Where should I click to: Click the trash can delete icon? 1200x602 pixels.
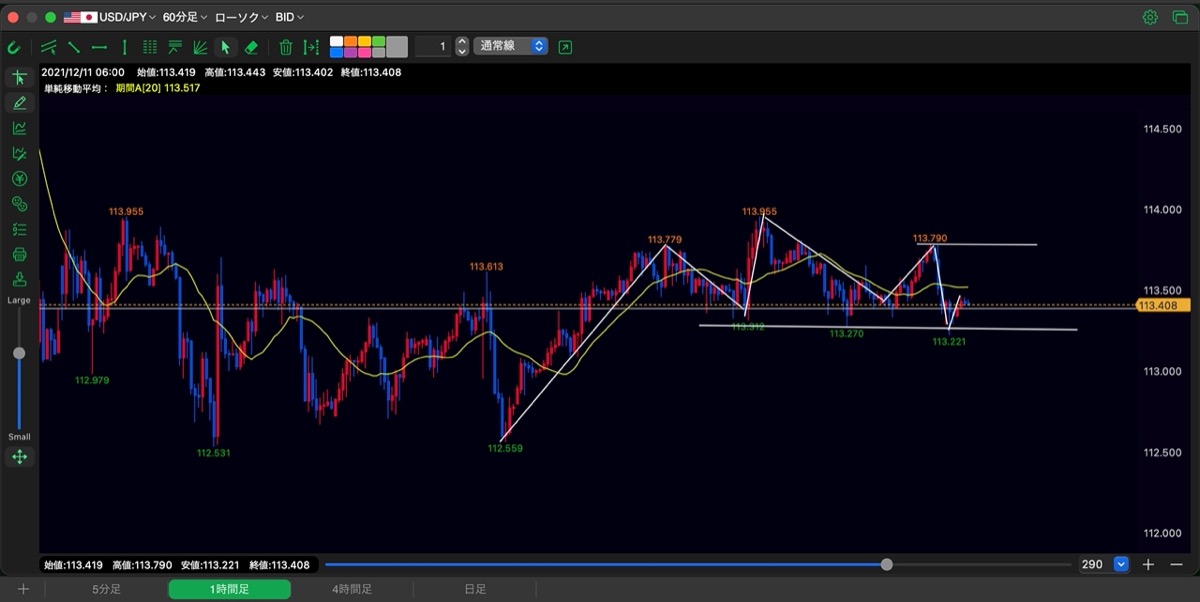(285, 46)
